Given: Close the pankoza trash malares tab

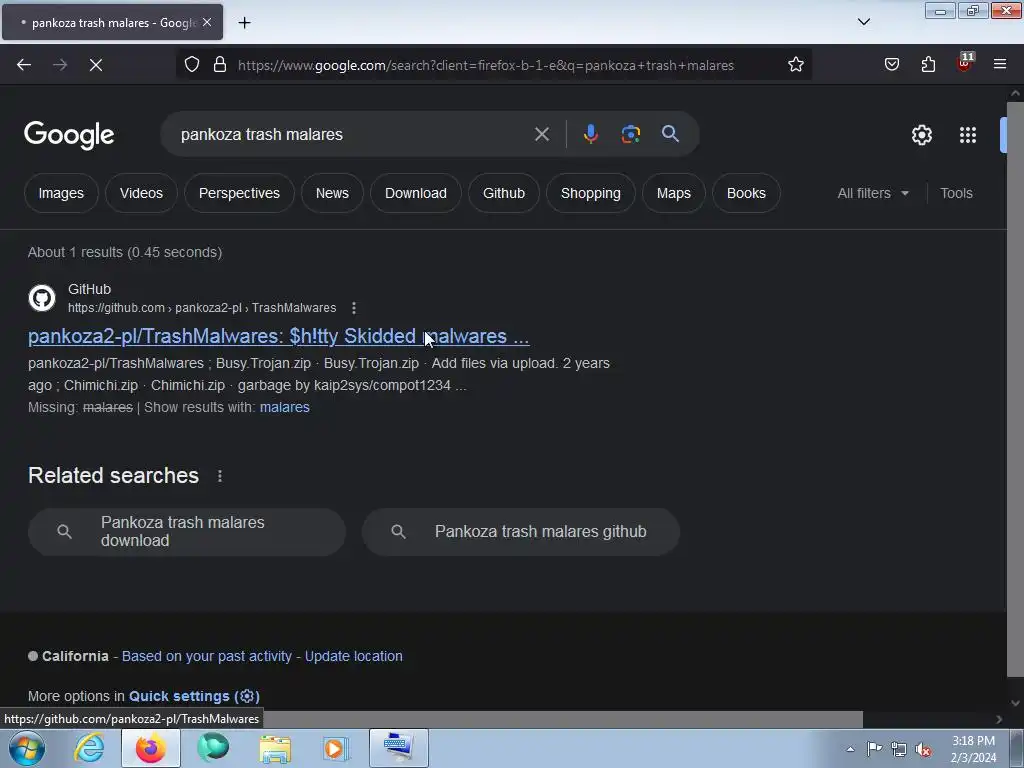Looking at the screenshot, I should click(207, 22).
